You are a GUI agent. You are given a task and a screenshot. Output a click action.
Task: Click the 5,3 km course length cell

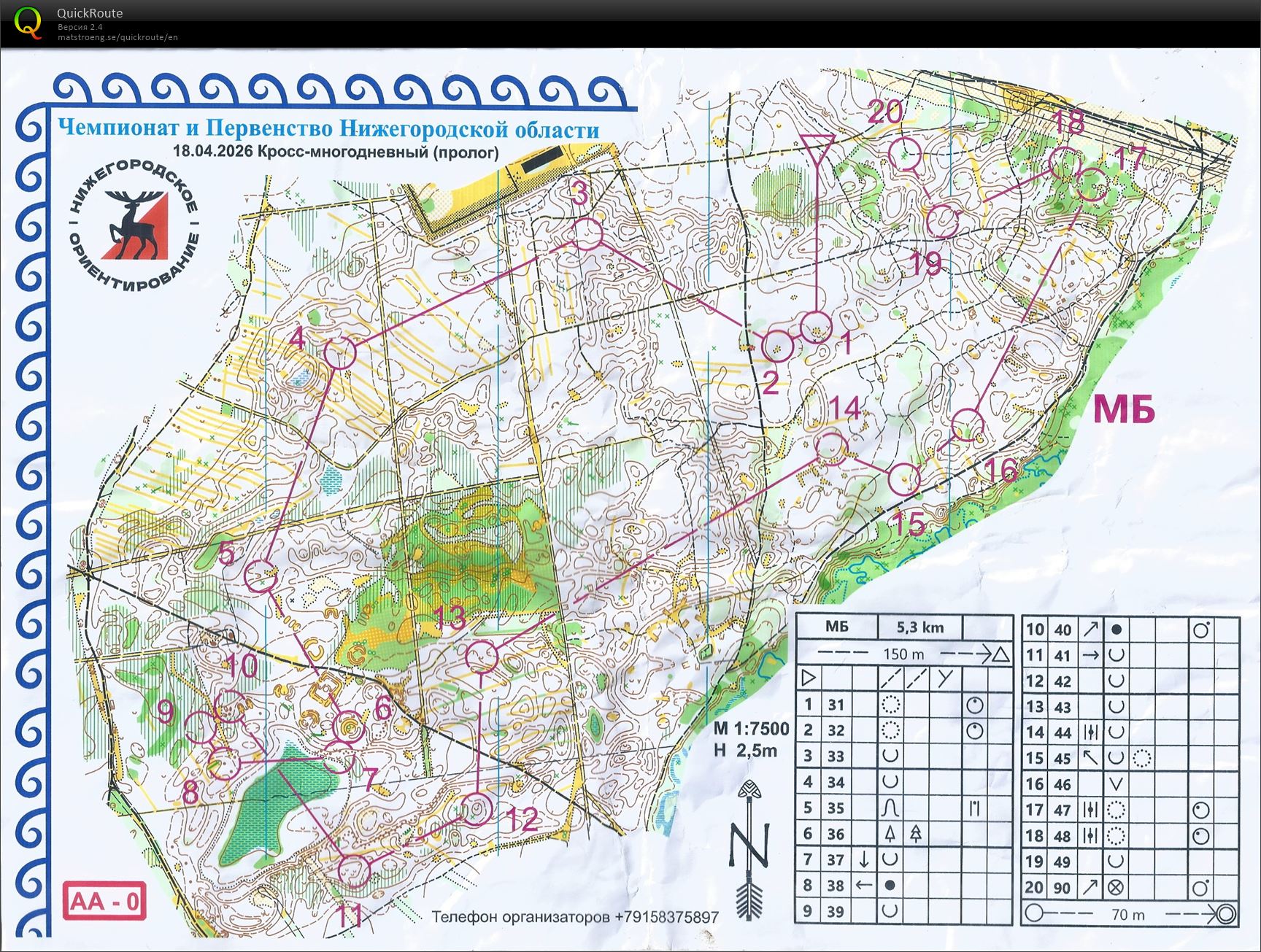pos(919,627)
